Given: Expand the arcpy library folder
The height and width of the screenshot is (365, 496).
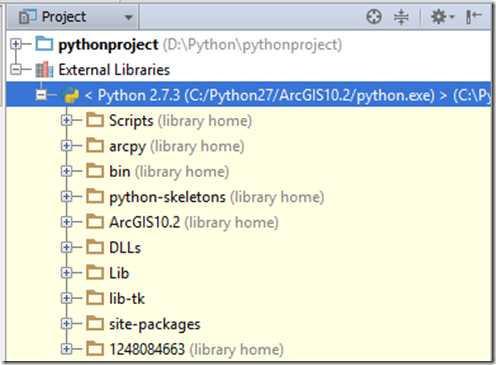Looking at the screenshot, I should 67,146.
